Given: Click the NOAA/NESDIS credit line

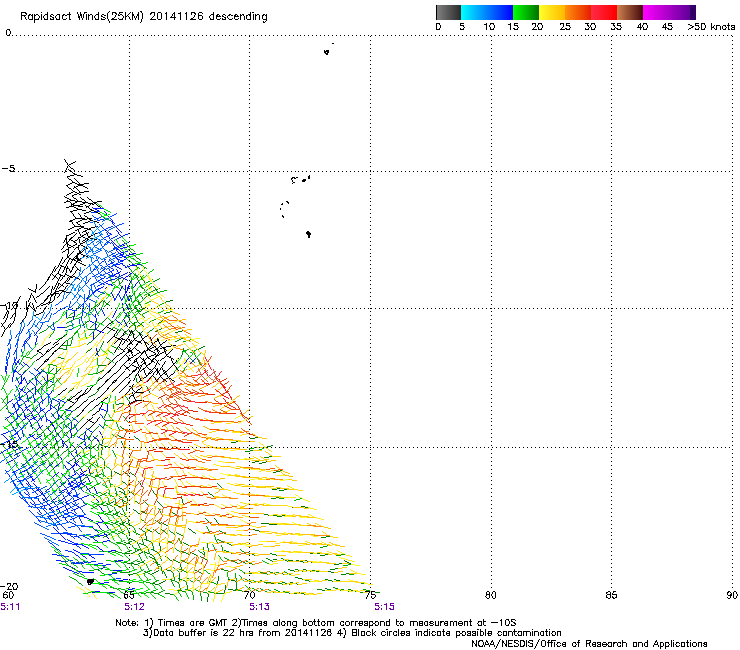Looking at the screenshot, I should tap(589, 644).
